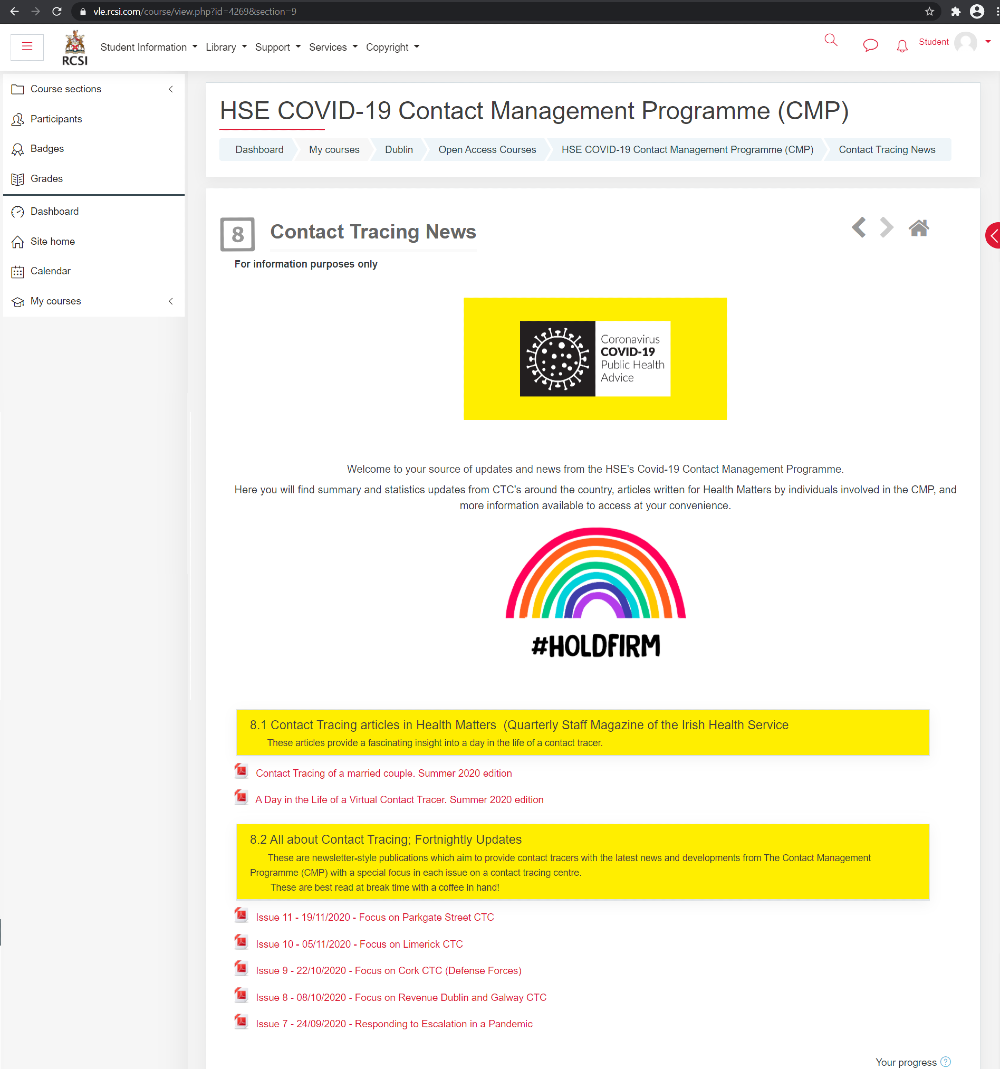Open the Library dropdown menu
Image resolution: width=1000 pixels, height=1069 pixels.
pos(226,47)
